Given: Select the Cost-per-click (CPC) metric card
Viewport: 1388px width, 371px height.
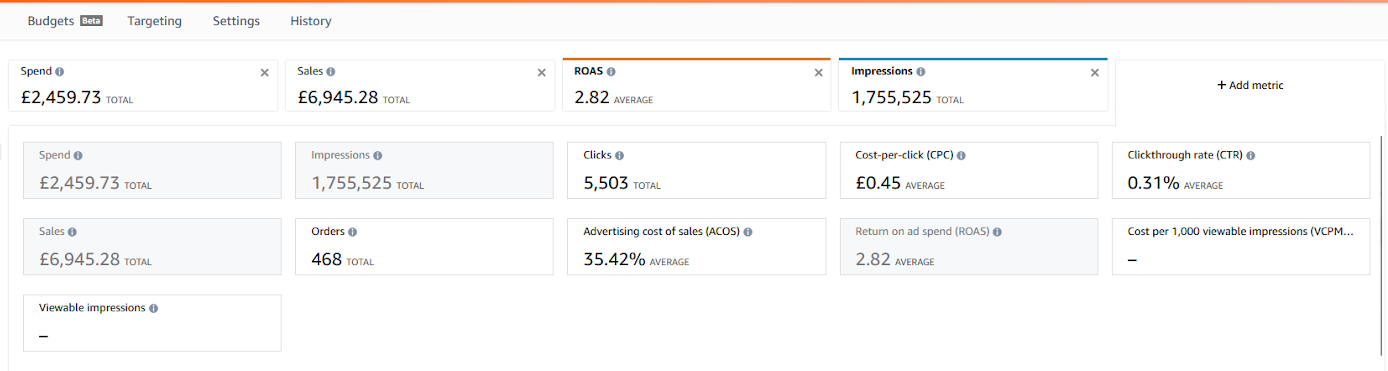Looking at the screenshot, I should click(x=969, y=170).
